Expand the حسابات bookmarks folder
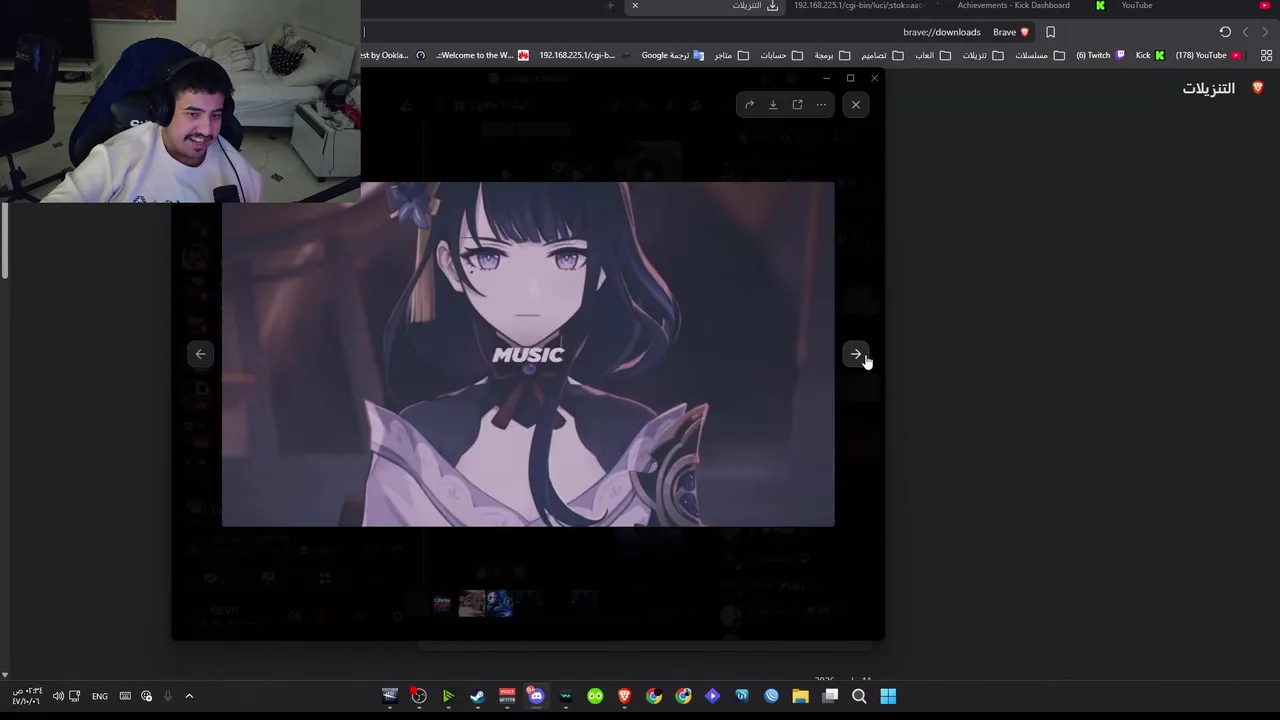This screenshot has height=720, width=1280. [781, 55]
